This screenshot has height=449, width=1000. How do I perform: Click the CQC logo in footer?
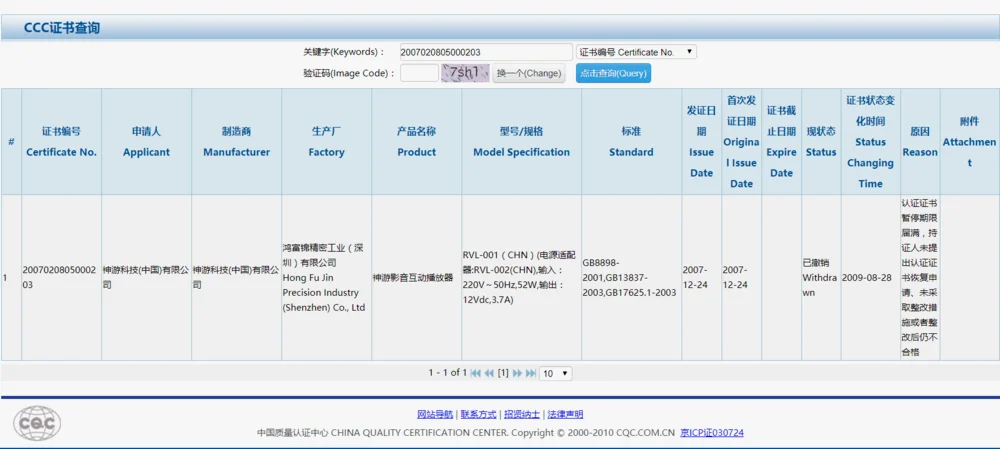pyautogui.click(x=37, y=423)
